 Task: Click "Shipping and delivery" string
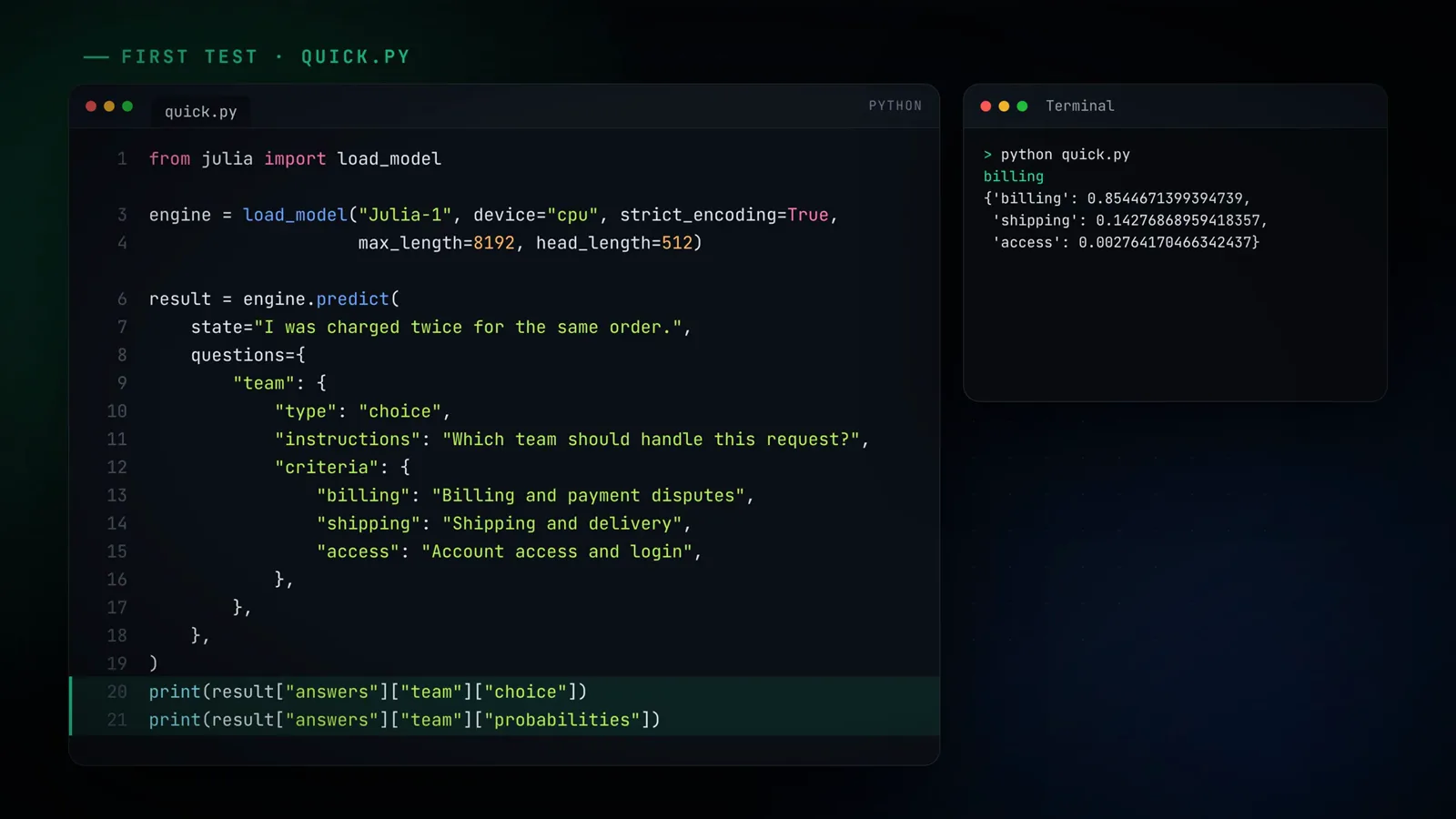point(562,524)
